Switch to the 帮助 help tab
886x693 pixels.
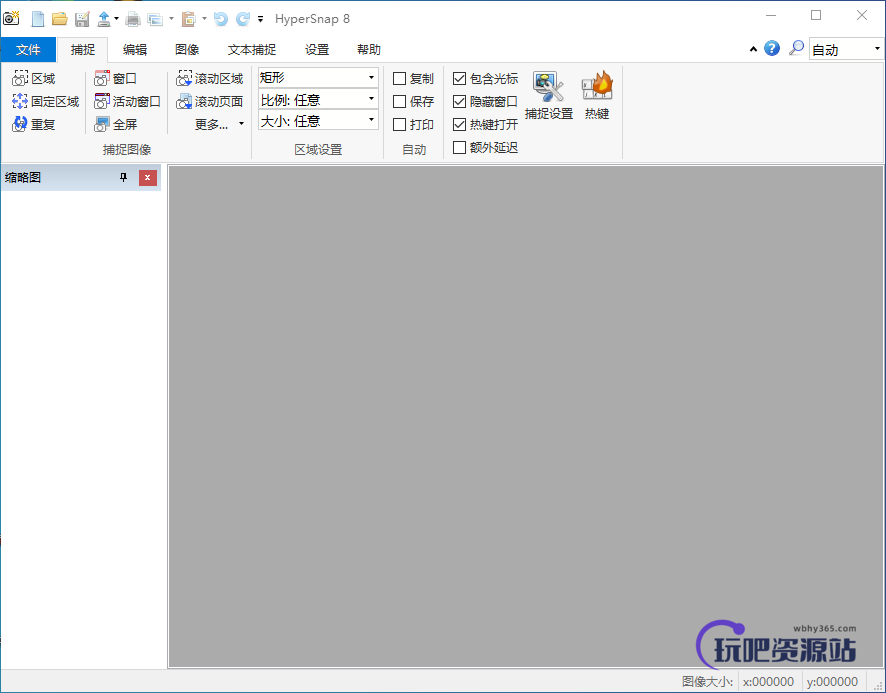[369, 50]
